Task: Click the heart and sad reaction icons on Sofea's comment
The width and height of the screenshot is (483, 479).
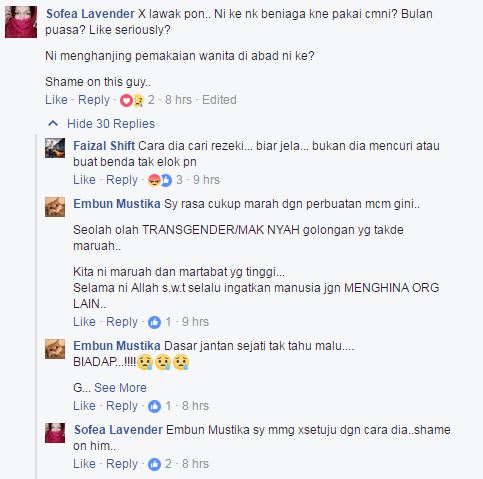Action: [132, 100]
